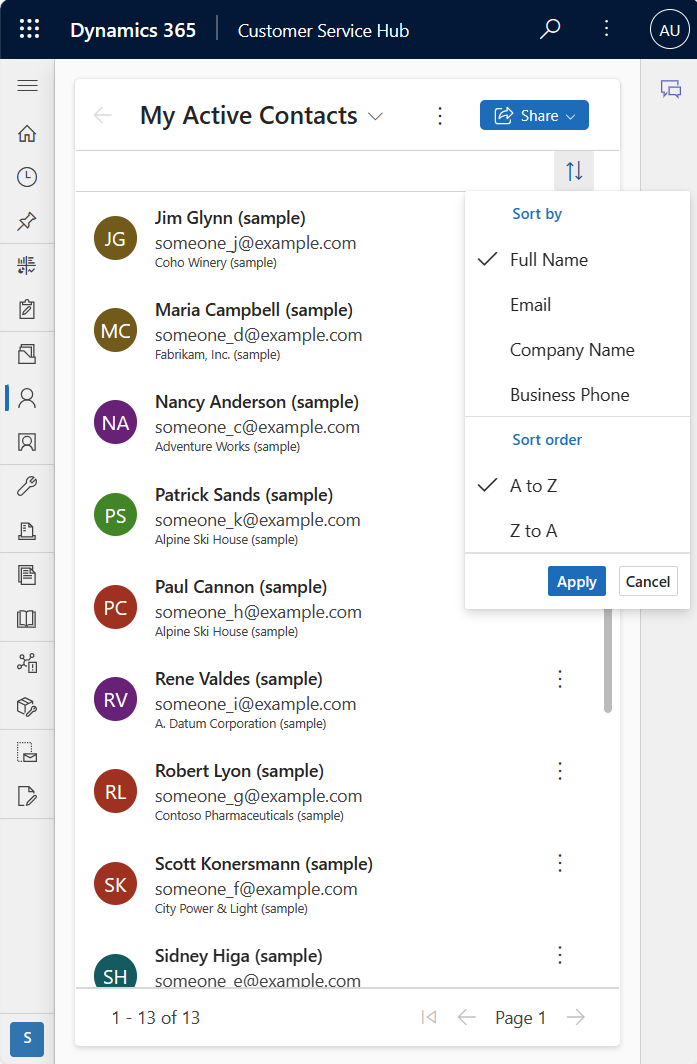Open row options for Scott Konersmann
Screen dimensions: 697x1064
pos(560,863)
